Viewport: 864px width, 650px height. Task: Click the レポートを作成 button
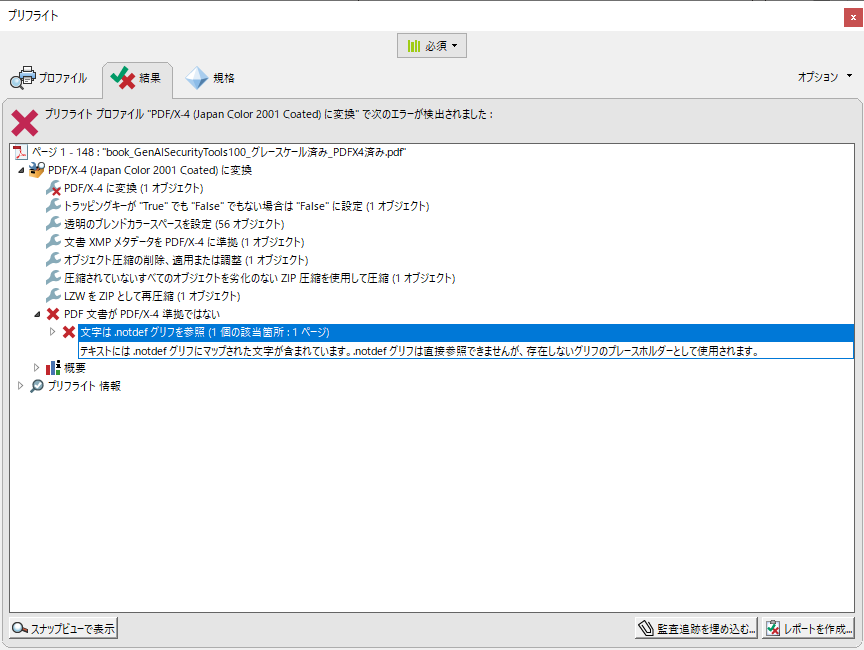point(808,629)
